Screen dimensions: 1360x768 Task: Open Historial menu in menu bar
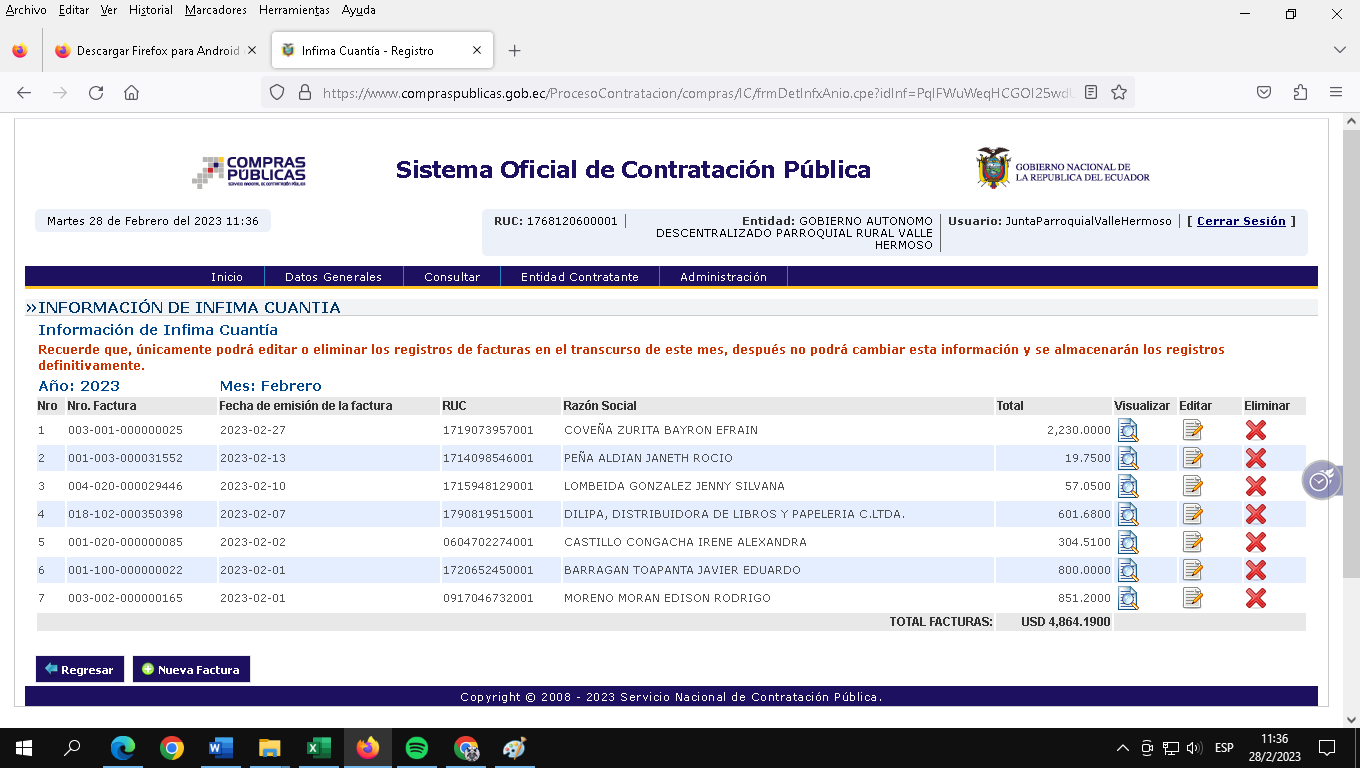click(x=151, y=10)
